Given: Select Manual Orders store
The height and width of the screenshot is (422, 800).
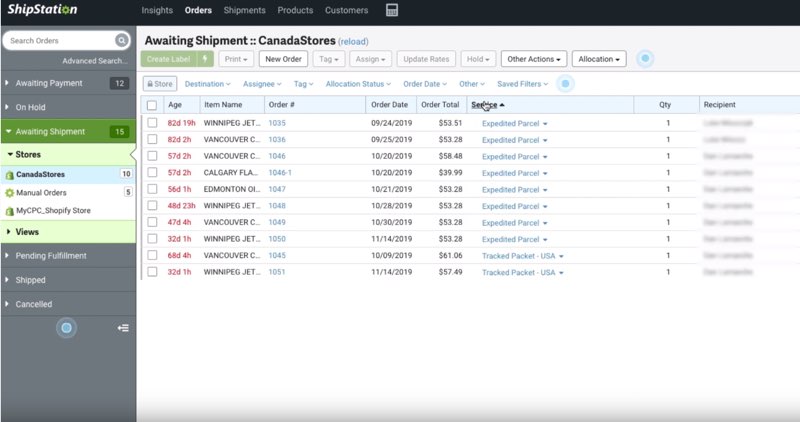Looking at the screenshot, I should [68, 193].
